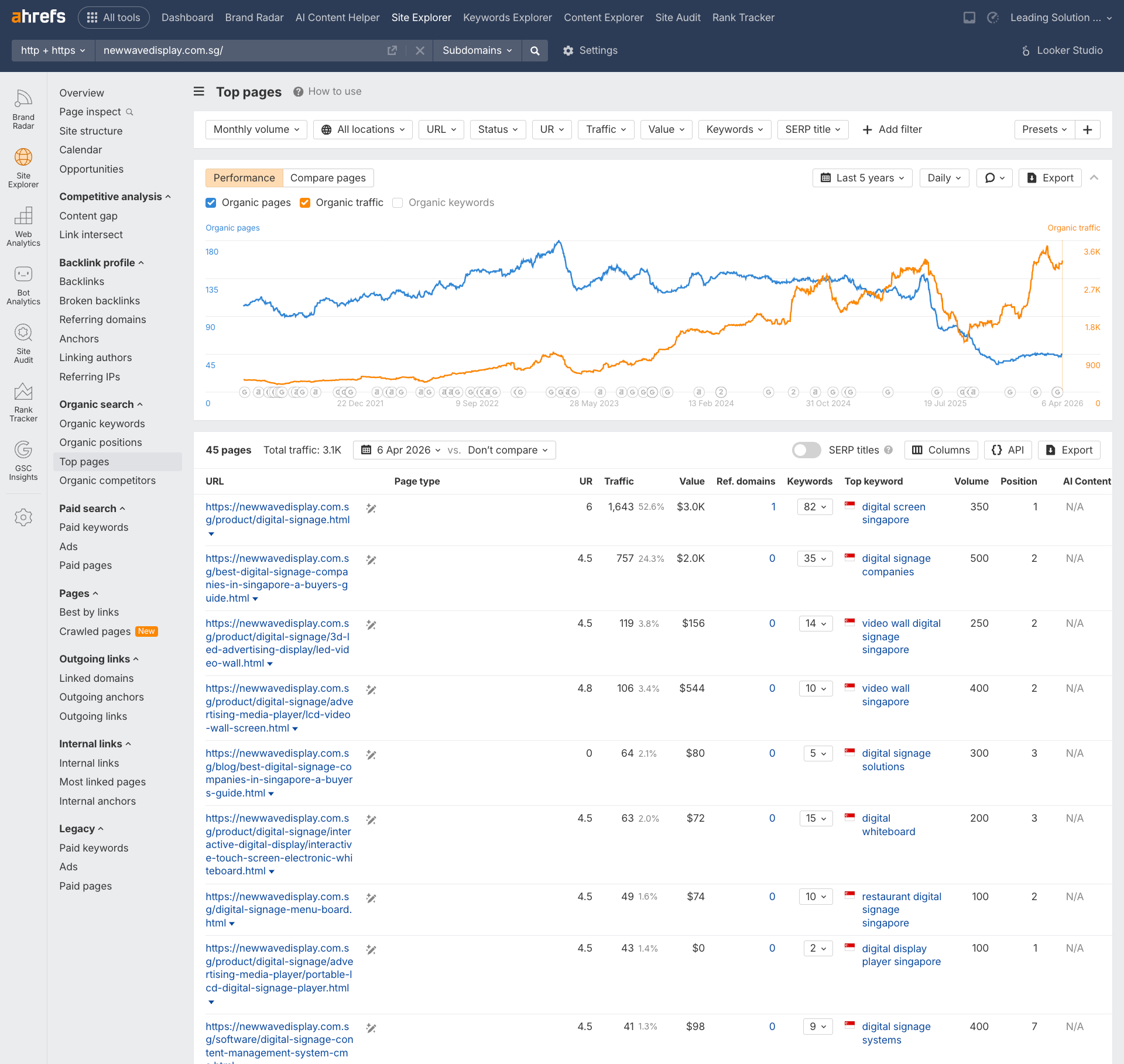Switch to the Compare pages tab
Screen dimensions: 1124x1064
point(328,178)
